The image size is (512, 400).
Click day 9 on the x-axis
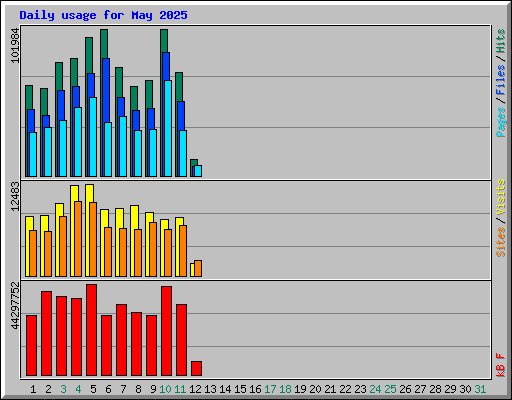pos(153,389)
